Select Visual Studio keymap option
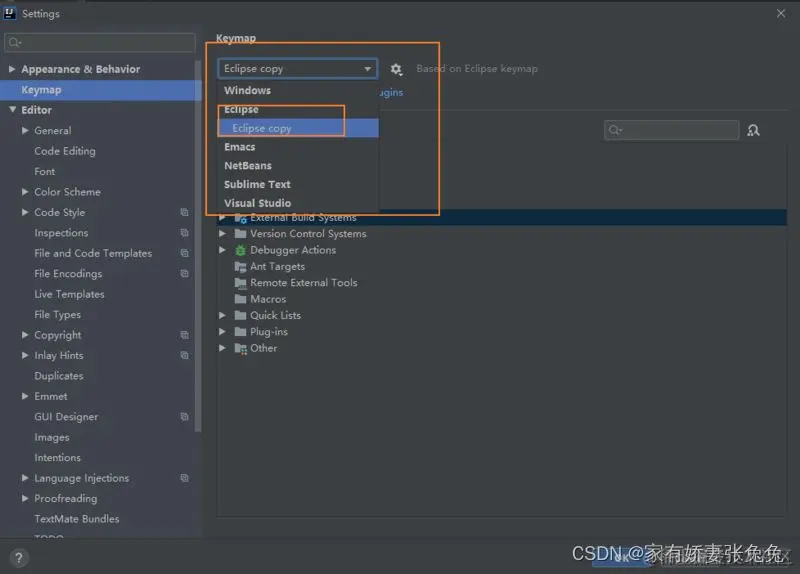 (298, 203)
